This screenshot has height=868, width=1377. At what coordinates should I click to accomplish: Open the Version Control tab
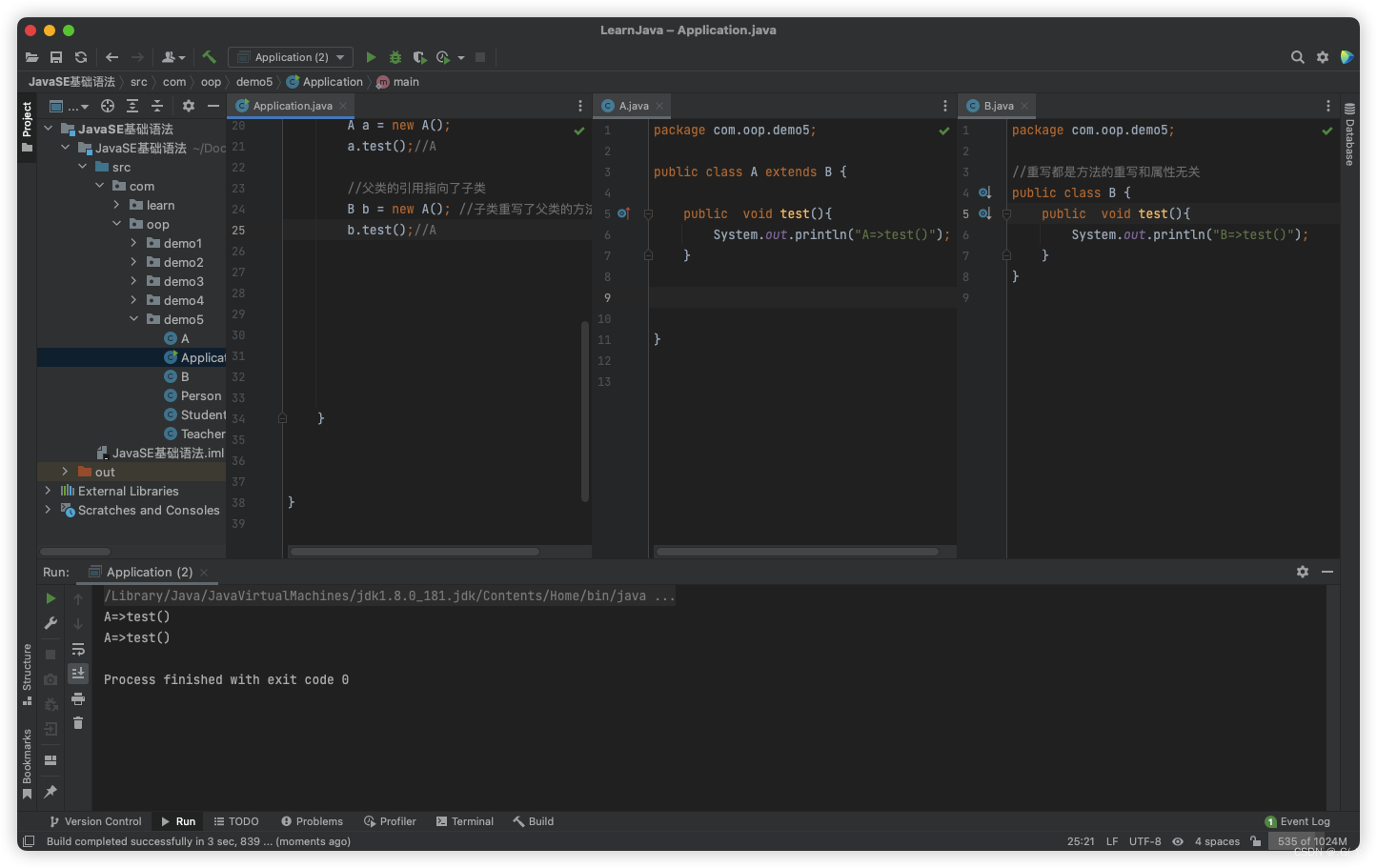click(95, 821)
